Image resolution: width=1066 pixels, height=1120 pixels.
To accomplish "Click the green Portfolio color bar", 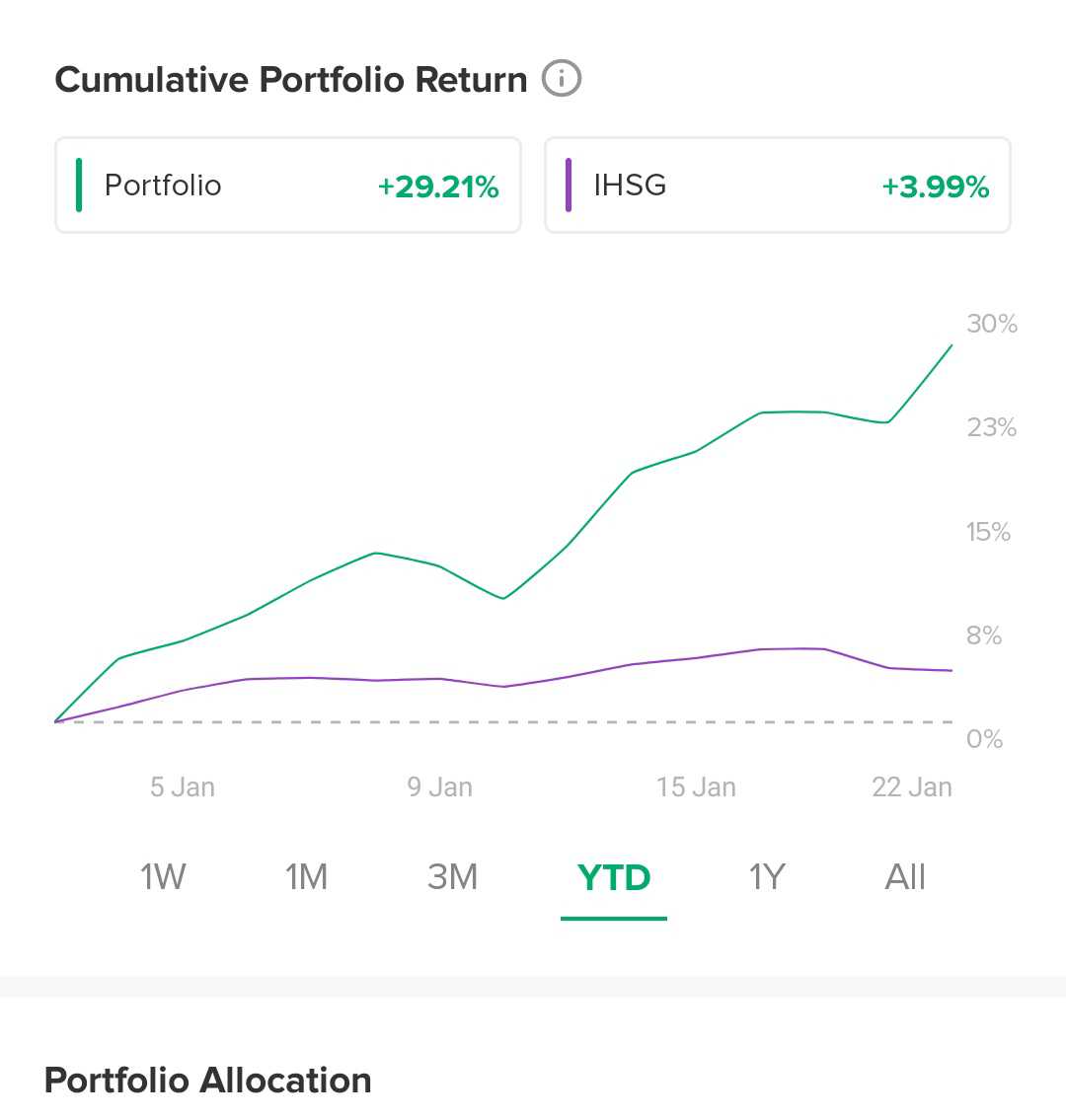I will coord(79,186).
